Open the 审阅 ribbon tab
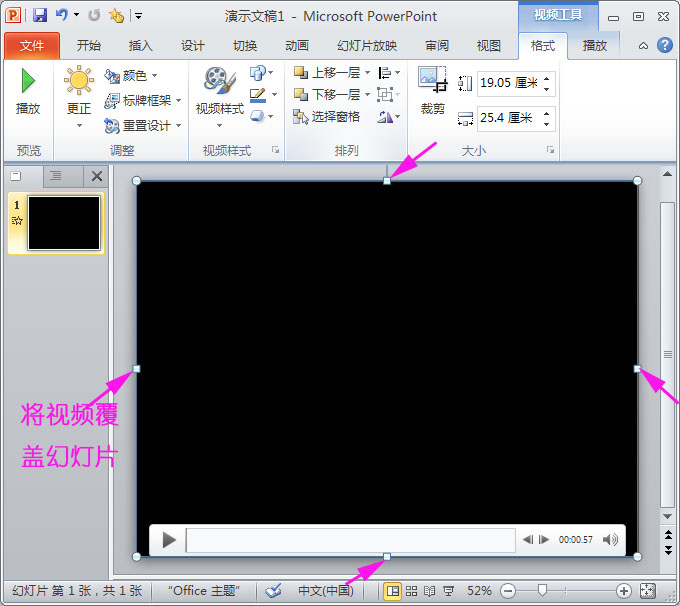680x606 pixels. coord(437,46)
